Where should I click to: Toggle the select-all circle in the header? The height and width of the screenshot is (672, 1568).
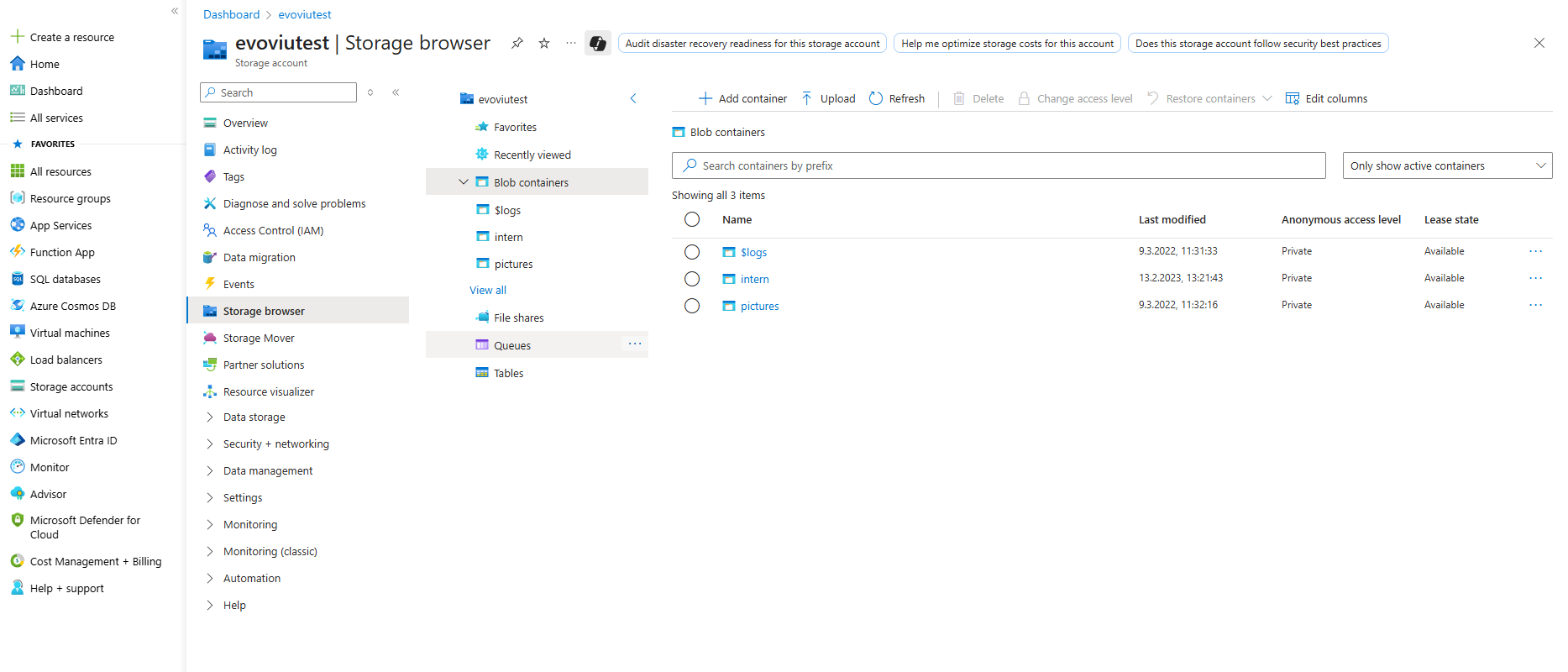coord(692,219)
